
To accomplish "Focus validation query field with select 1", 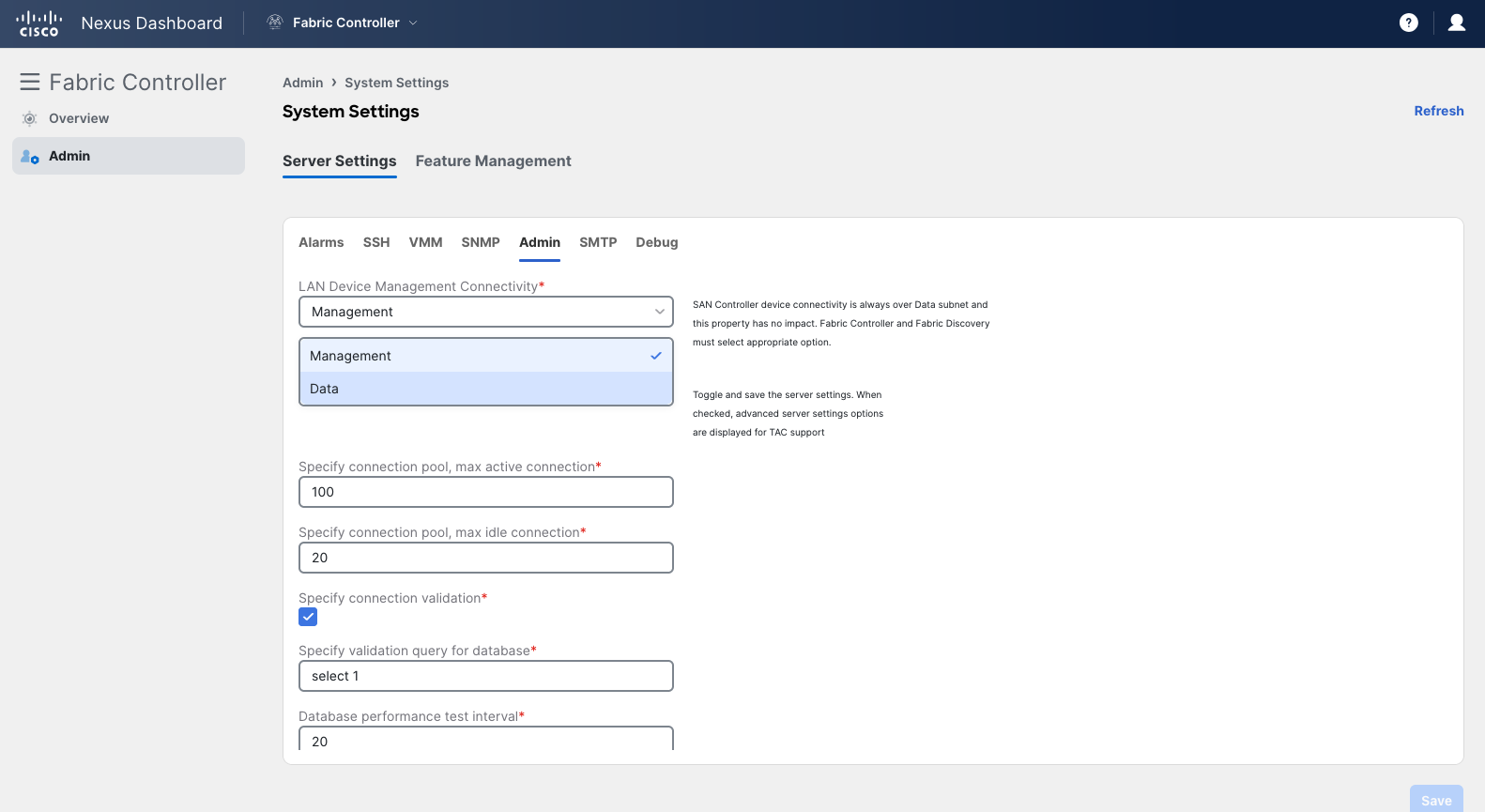I will coord(486,676).
